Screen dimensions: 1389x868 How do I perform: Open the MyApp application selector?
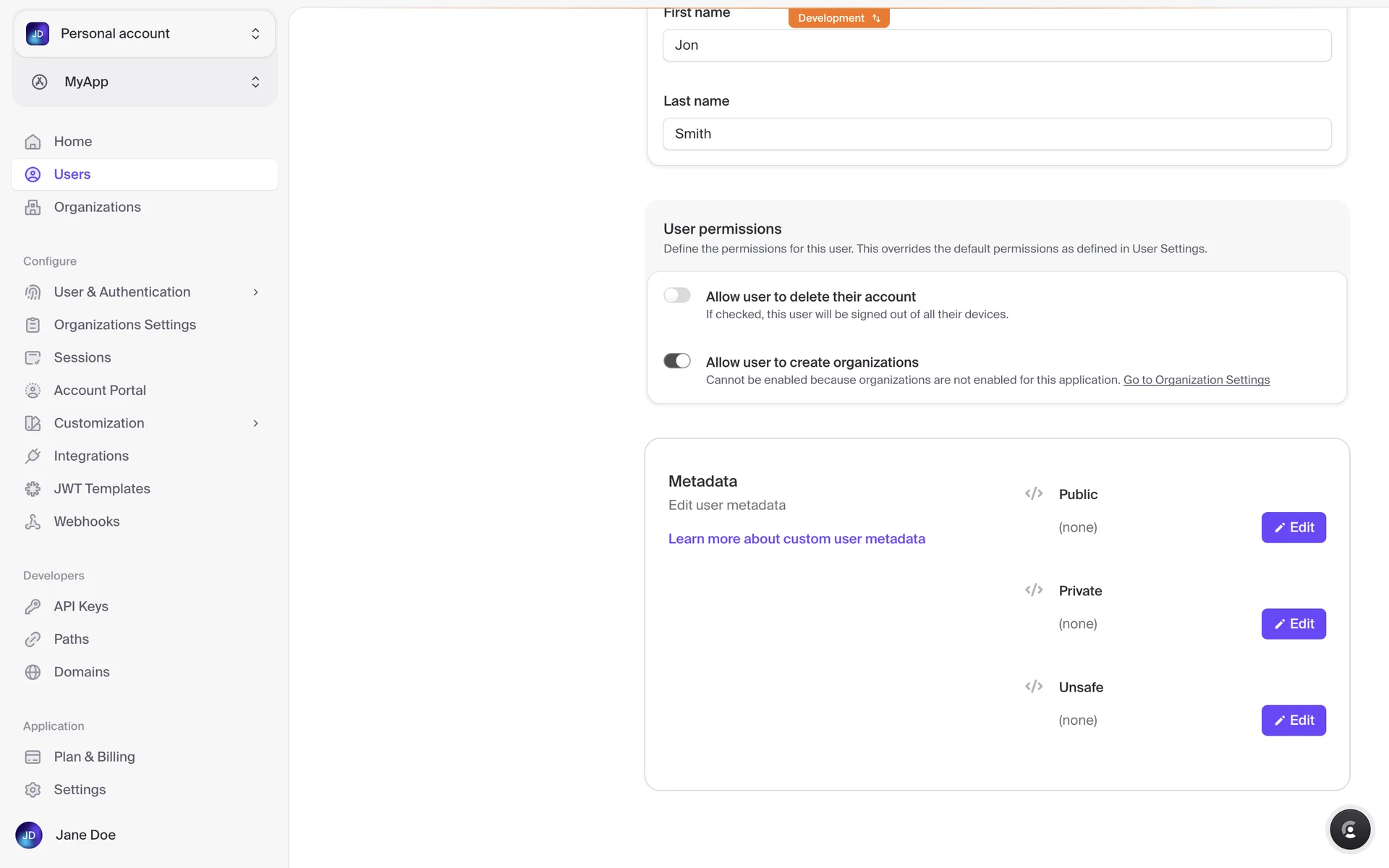point(145,82)
